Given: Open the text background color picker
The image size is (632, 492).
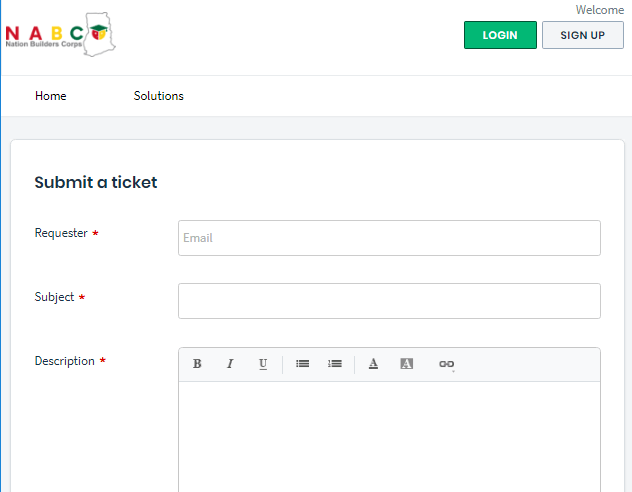Looking at the screenshot, I should [406, 364].
